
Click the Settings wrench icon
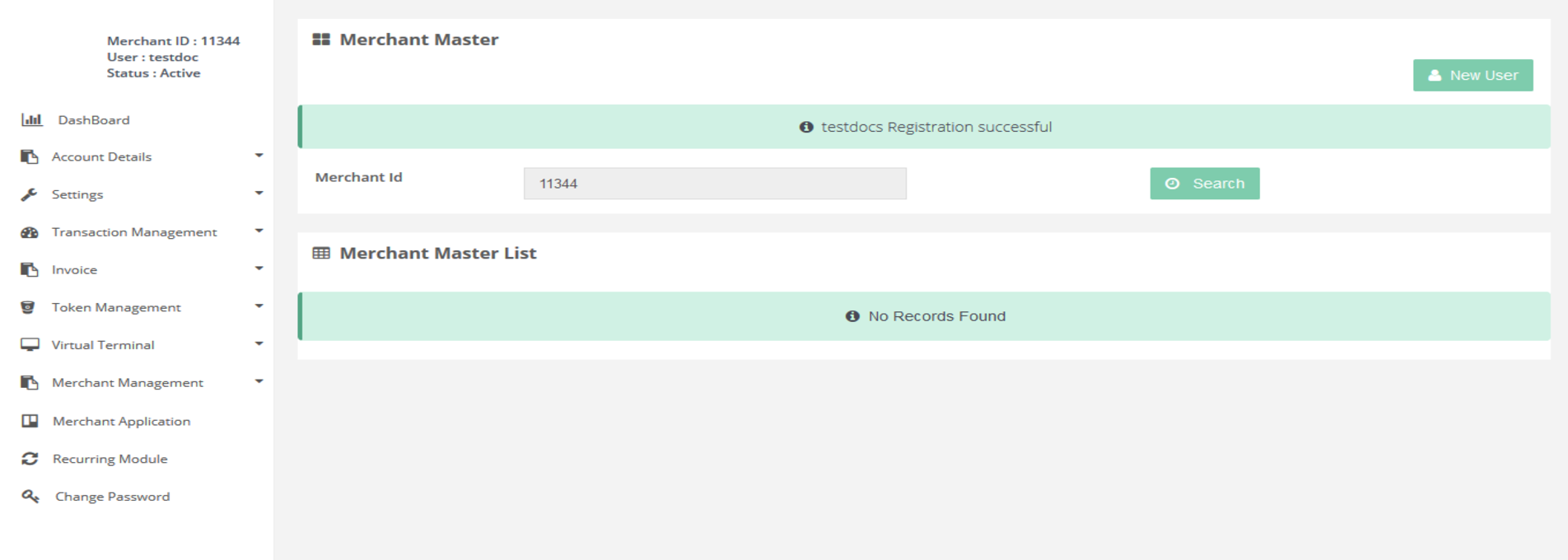30,194
